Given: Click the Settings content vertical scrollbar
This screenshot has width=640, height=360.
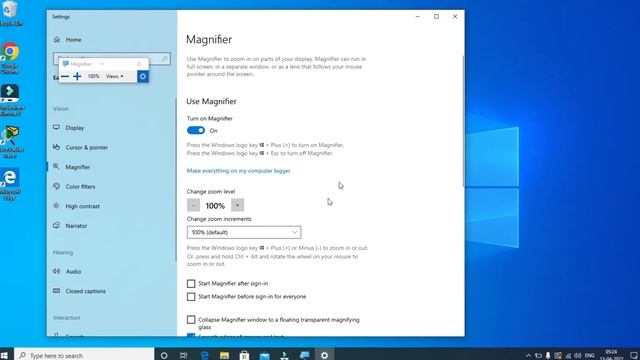Looking at the screenshot, I should pyautogui.click(x=463, y=122).
